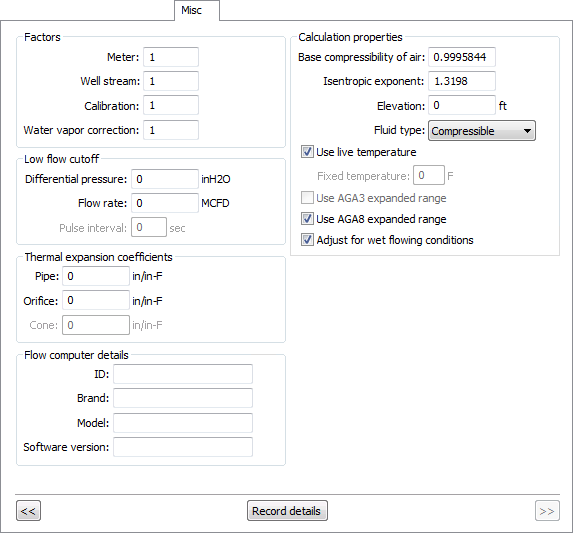Click the Pipe thermal expansion field

tap(96, 276)
